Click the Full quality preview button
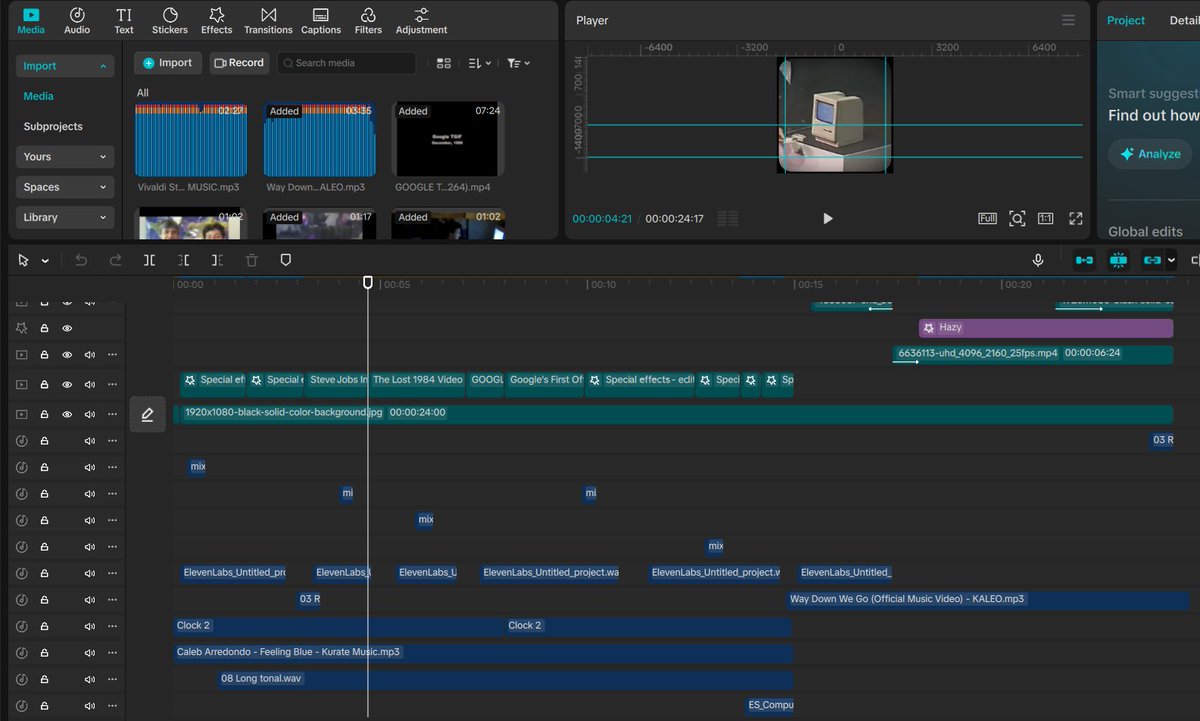The image size is (1200, 721). click(987, 218)
